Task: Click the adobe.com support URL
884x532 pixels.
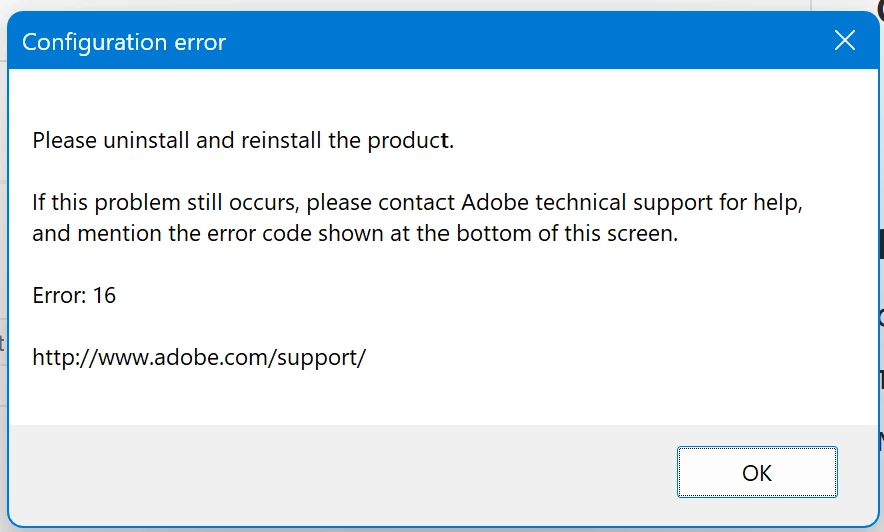Action: (199, 356)
